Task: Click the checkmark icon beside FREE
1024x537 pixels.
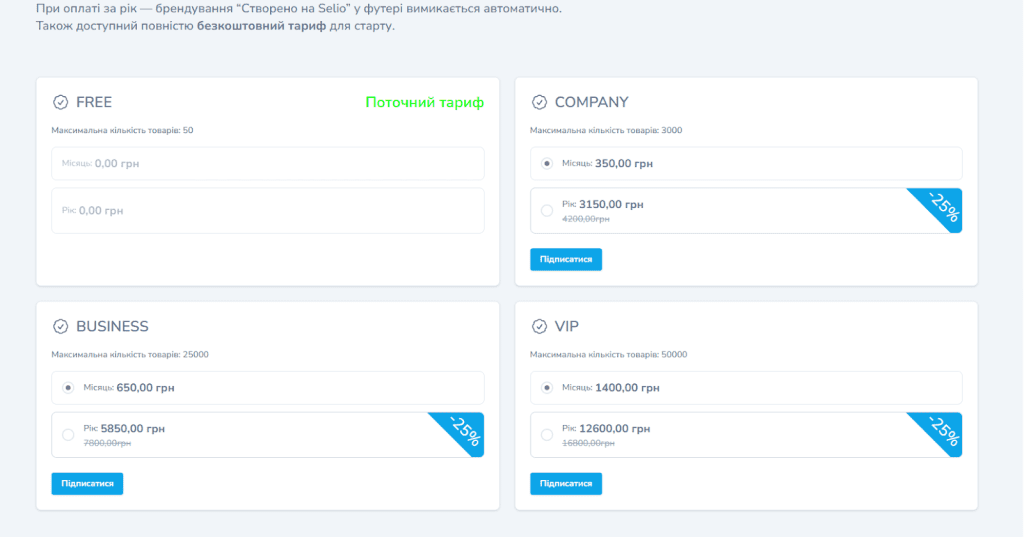Action: [60, 102]
